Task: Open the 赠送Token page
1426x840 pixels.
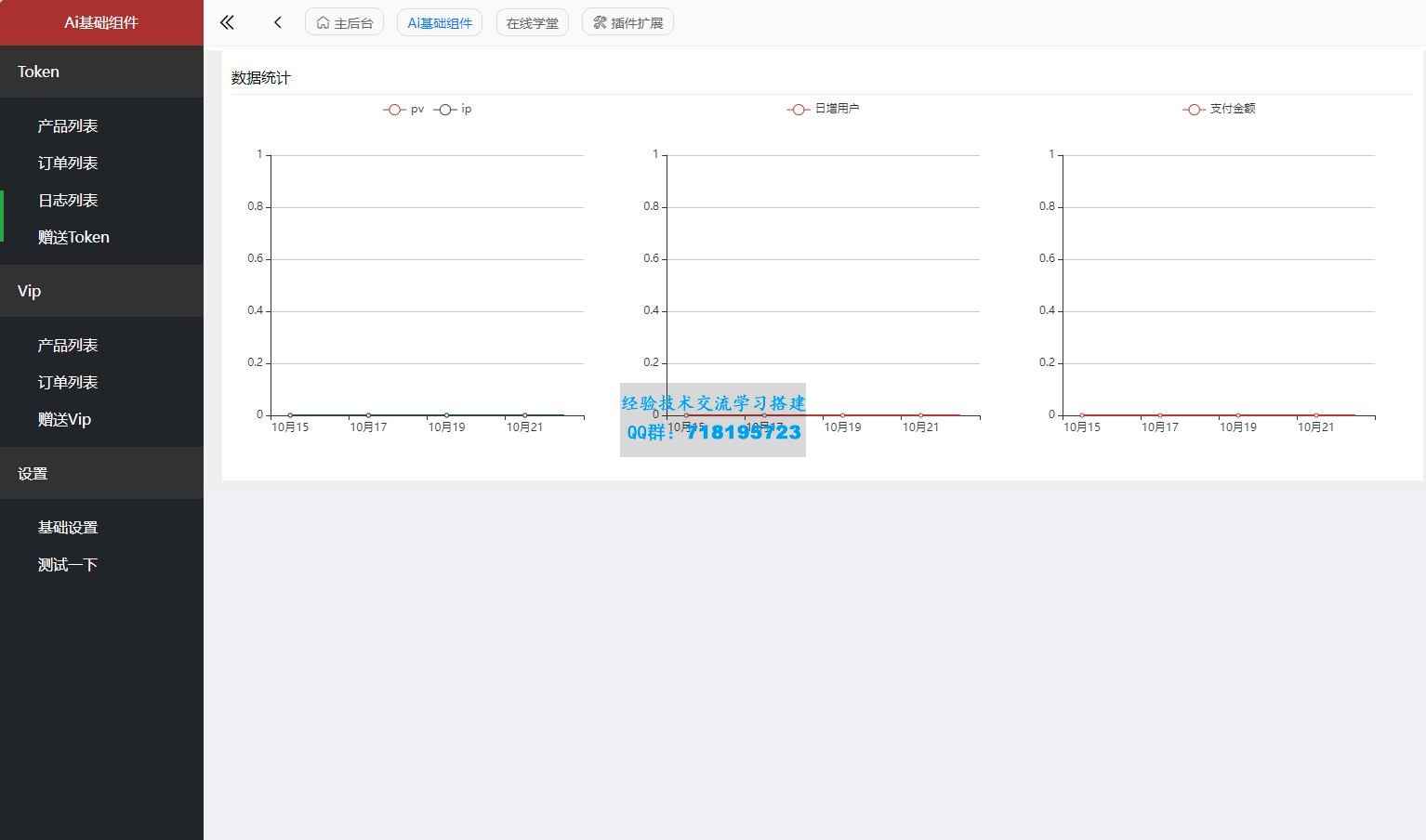Action: (73, 237)
